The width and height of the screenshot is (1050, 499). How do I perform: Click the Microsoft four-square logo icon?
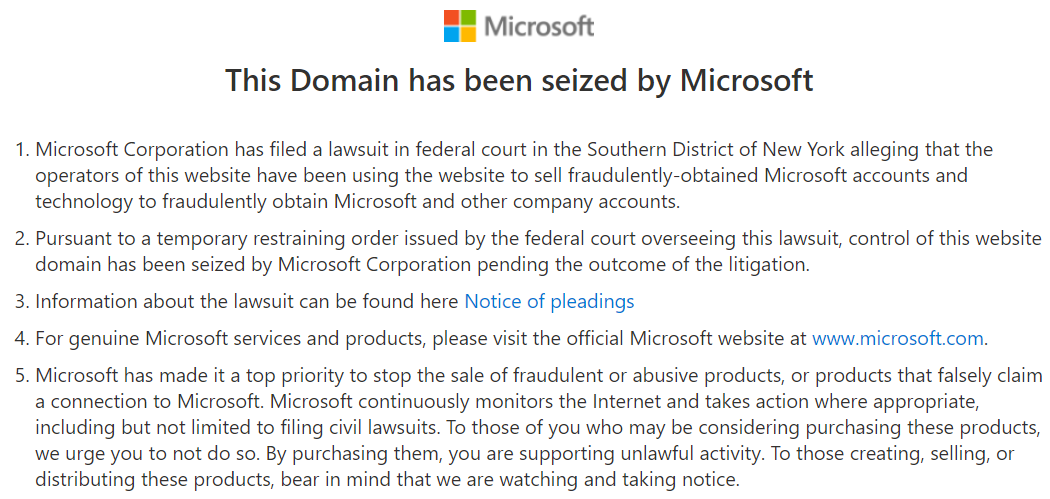(459, 26)
